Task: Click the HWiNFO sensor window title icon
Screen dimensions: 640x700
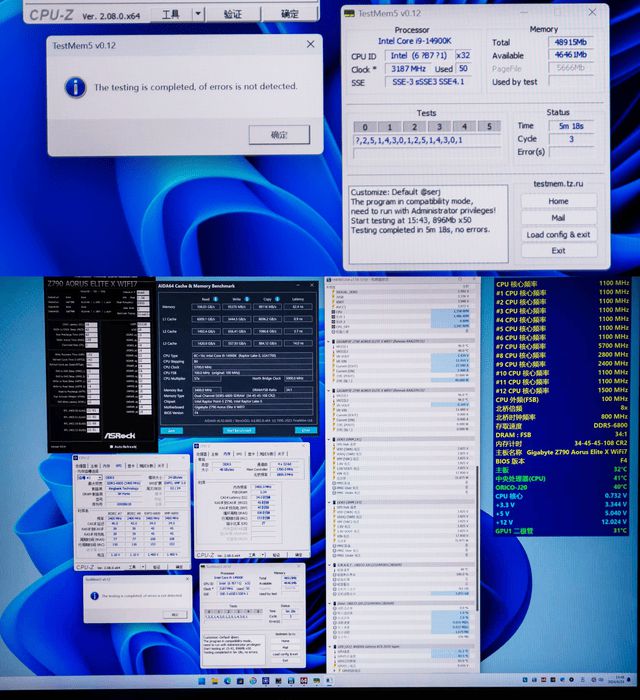Action: click(x=329, y=280)
